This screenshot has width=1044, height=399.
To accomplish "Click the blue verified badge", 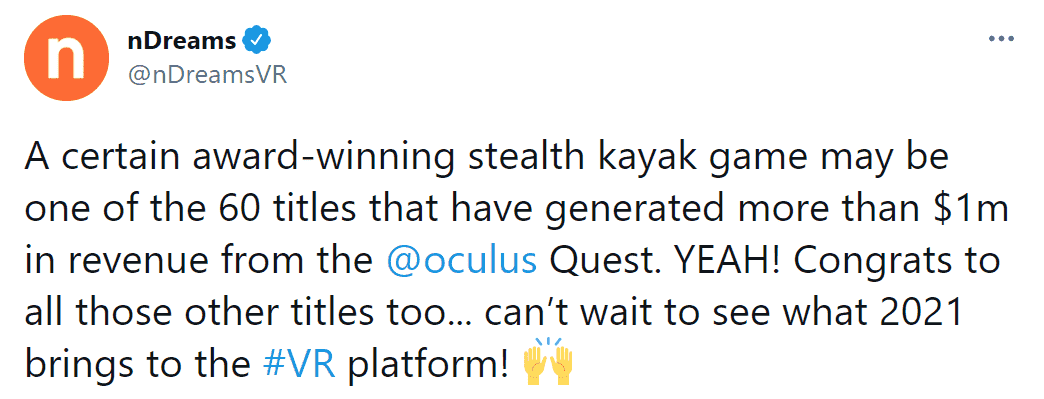I will tap(256, 41).
